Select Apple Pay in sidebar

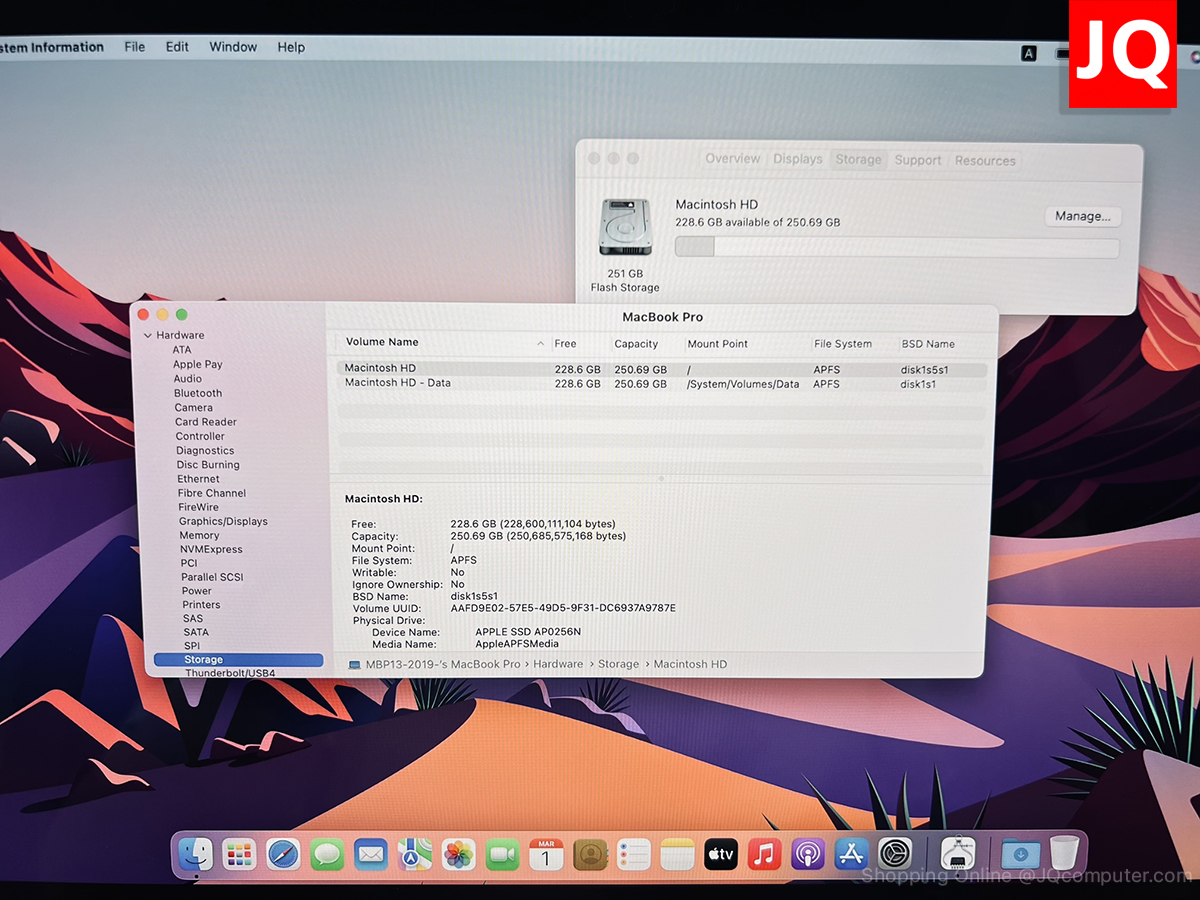click(x=198, y=364)
